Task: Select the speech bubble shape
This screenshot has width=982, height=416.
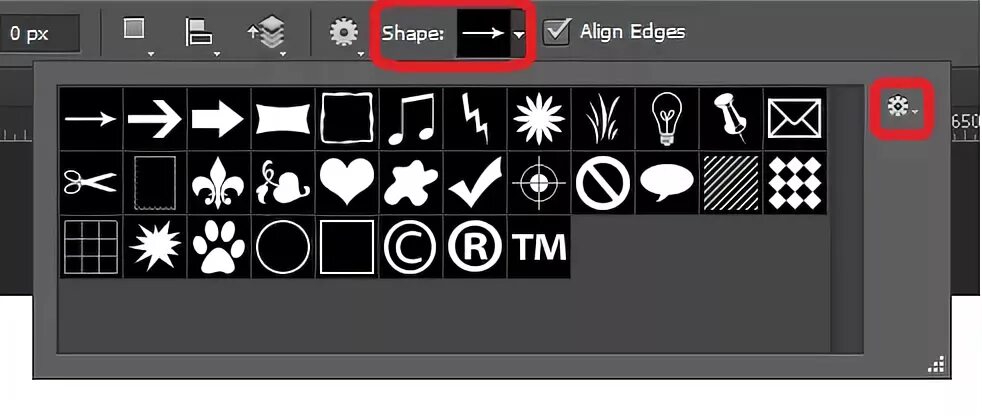Action: 666,182
